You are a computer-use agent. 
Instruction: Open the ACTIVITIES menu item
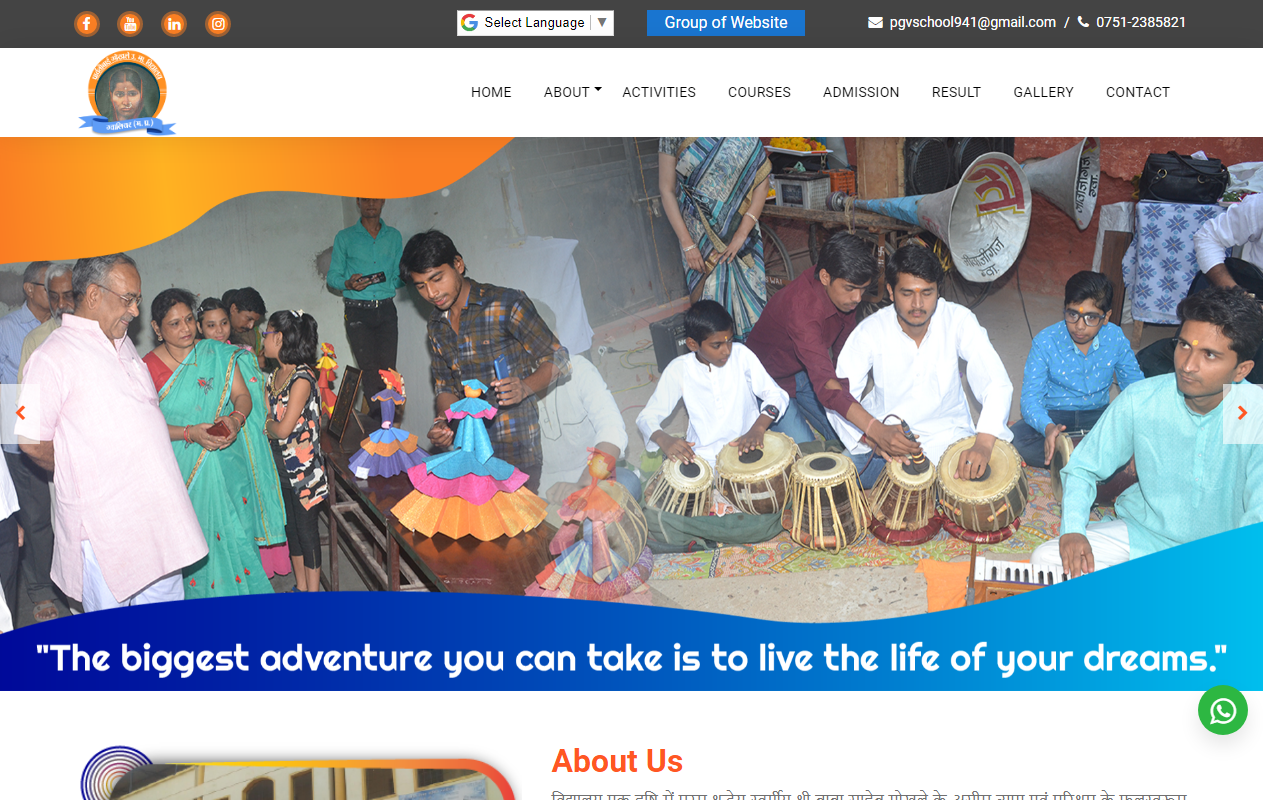click(659, 92)
